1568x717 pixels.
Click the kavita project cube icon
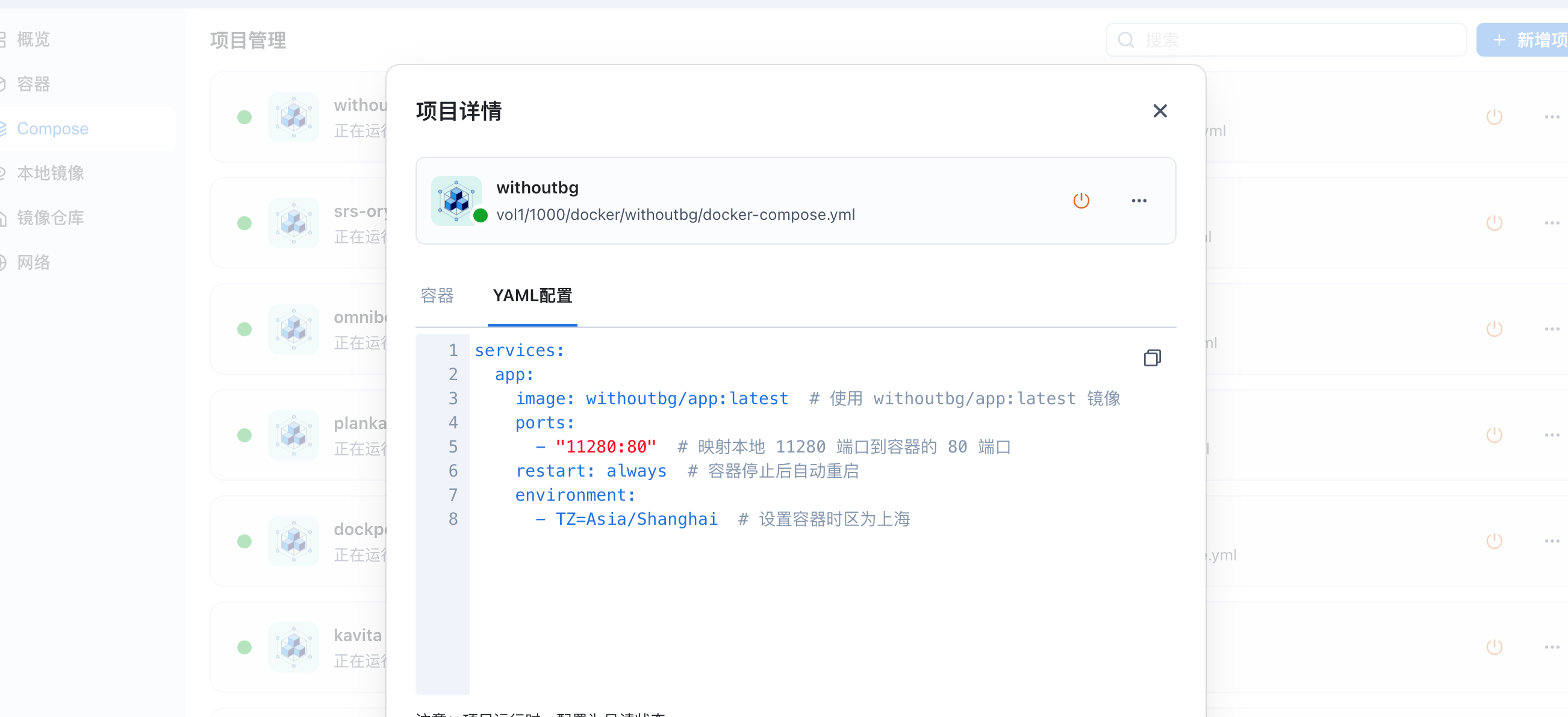tap(294, 647)
